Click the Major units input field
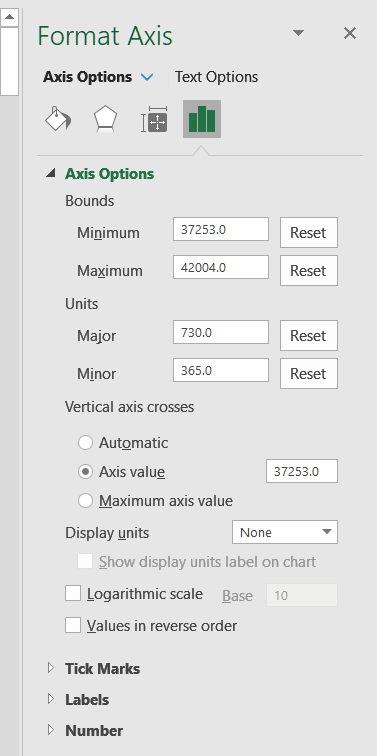The height and width of the screenshot is (756, 377). tap(221, 332)
